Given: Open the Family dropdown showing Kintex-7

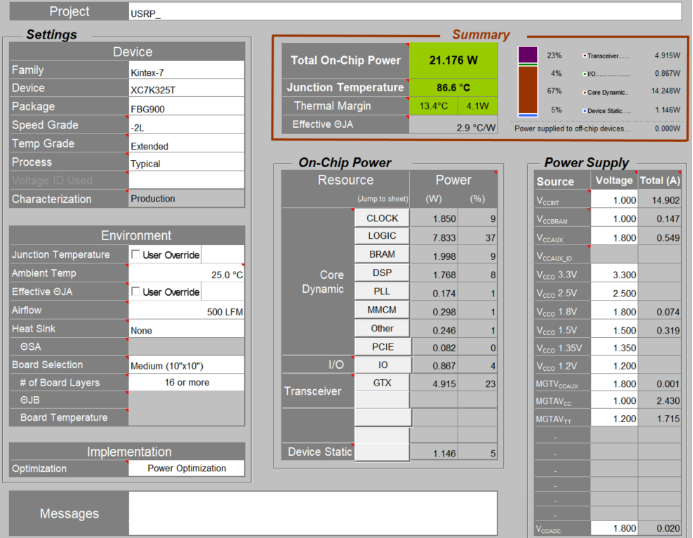Looking at the screenshot, I should 186,71.
